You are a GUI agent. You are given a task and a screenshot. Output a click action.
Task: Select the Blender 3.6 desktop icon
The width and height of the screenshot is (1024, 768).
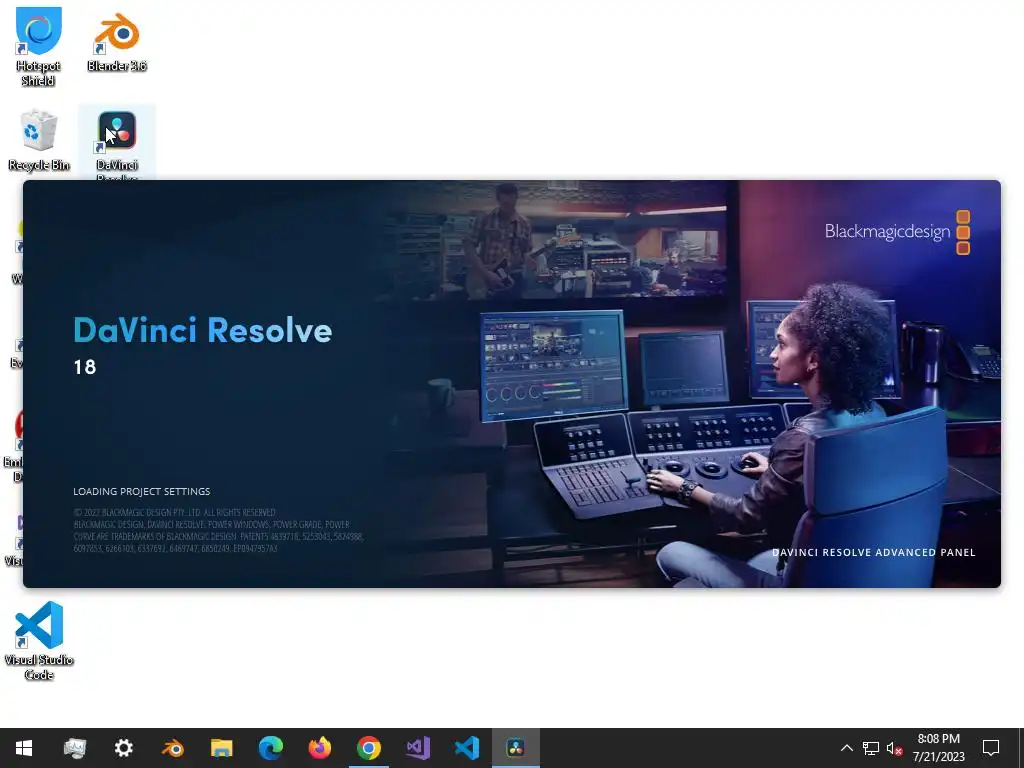click(117, 41)
